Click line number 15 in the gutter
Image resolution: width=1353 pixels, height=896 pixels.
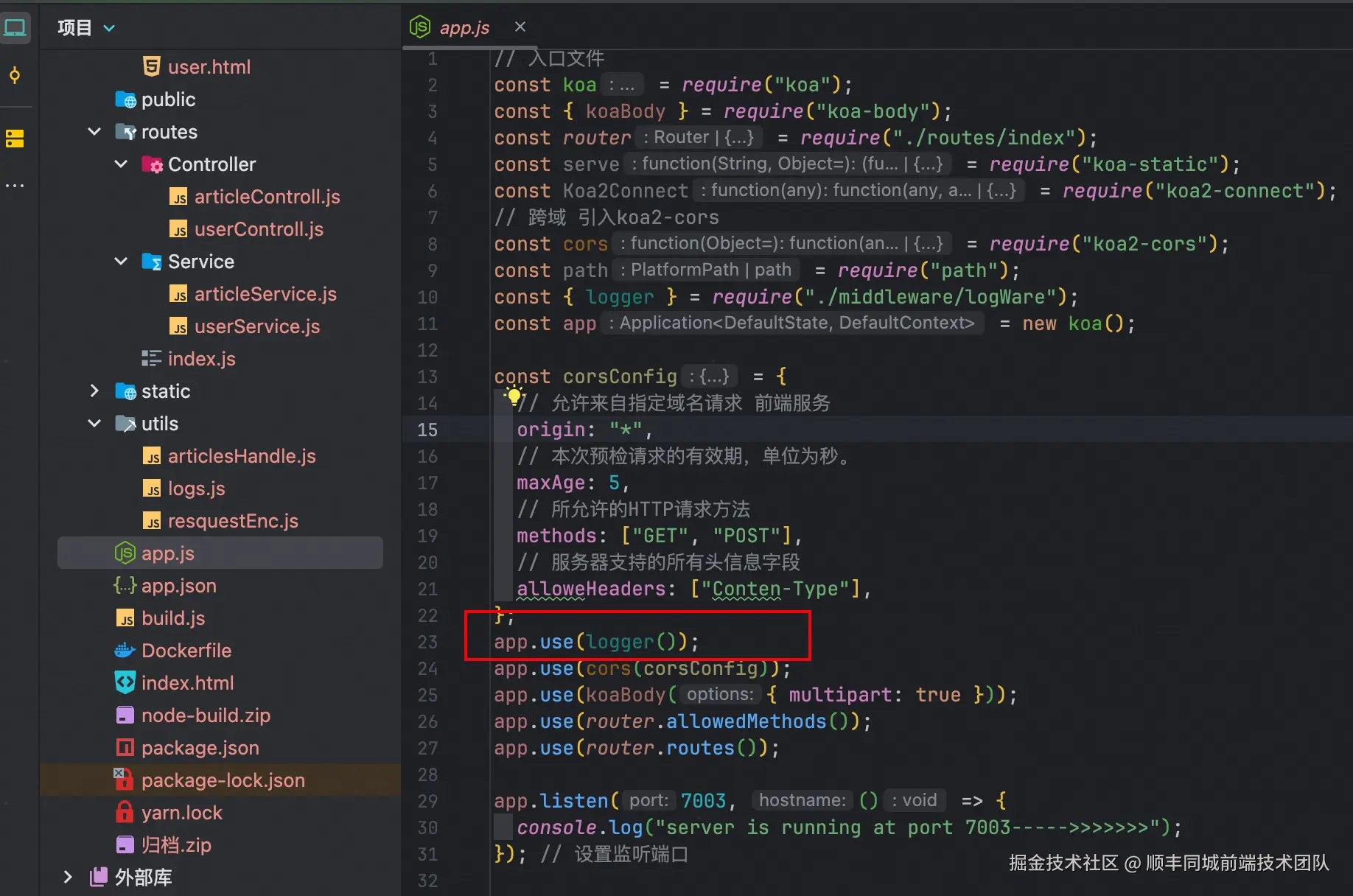point(427,430)
